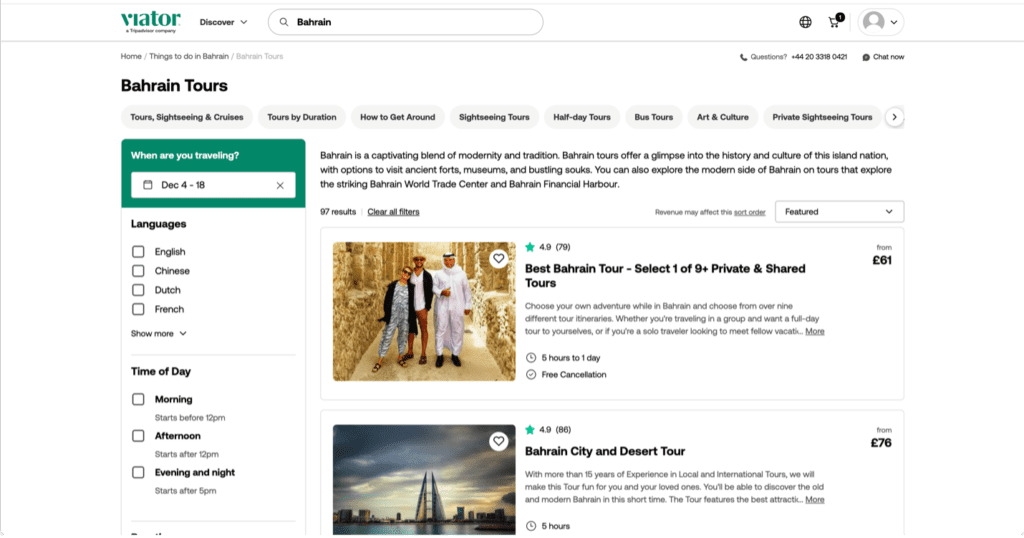This screenshot has width=1024, height=538.
Task: Select the Tours by Duration chip
Action: point(302,118)
